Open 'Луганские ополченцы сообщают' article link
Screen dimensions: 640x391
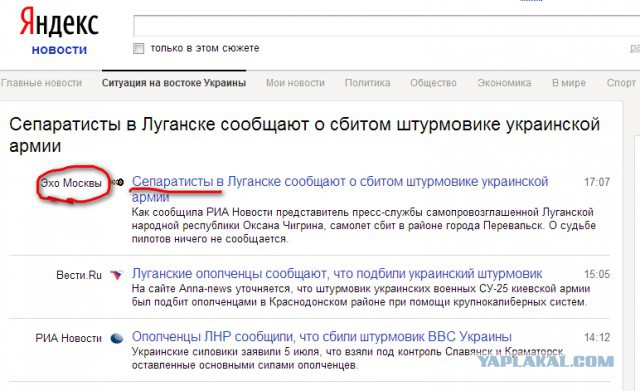[337, 273]
